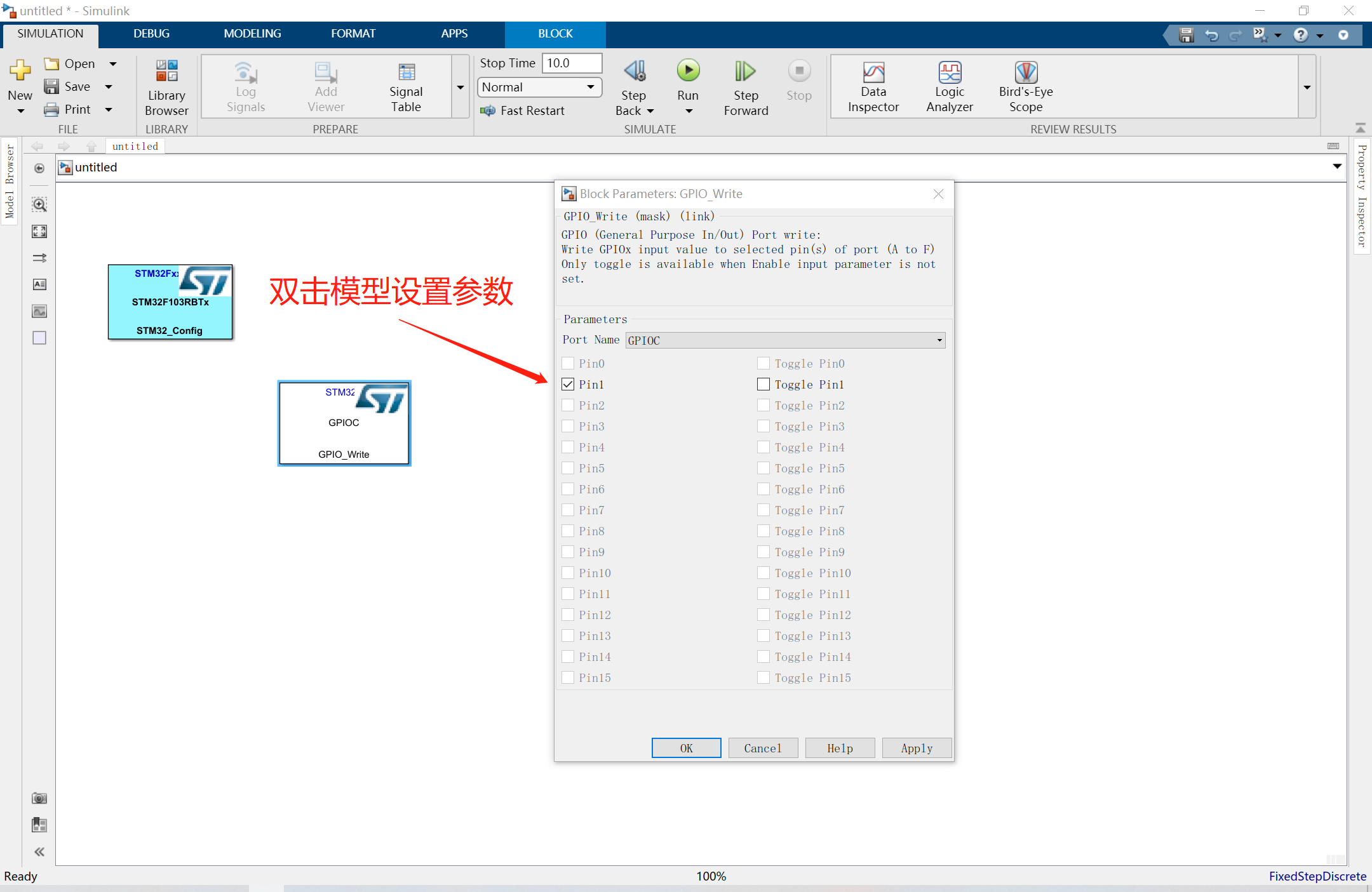Open the Normal simulation mode dropdown
Viewport: 1372px width, 892px height.
[x=539, y=87]
